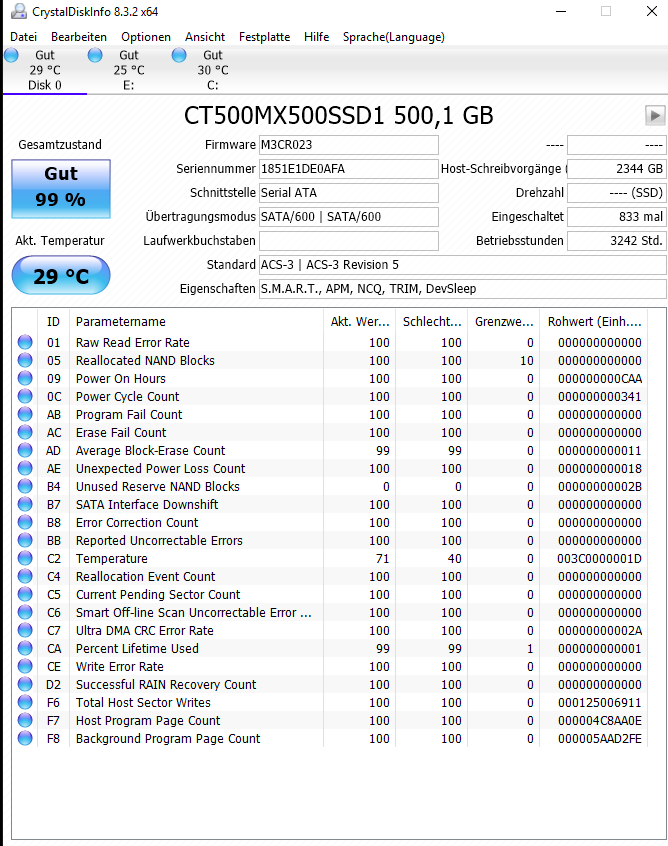The width and height of the screenshot is (668, 846).
Task: Click status circle of Average Block-Erase Count
Action: [x=25, y=450]
